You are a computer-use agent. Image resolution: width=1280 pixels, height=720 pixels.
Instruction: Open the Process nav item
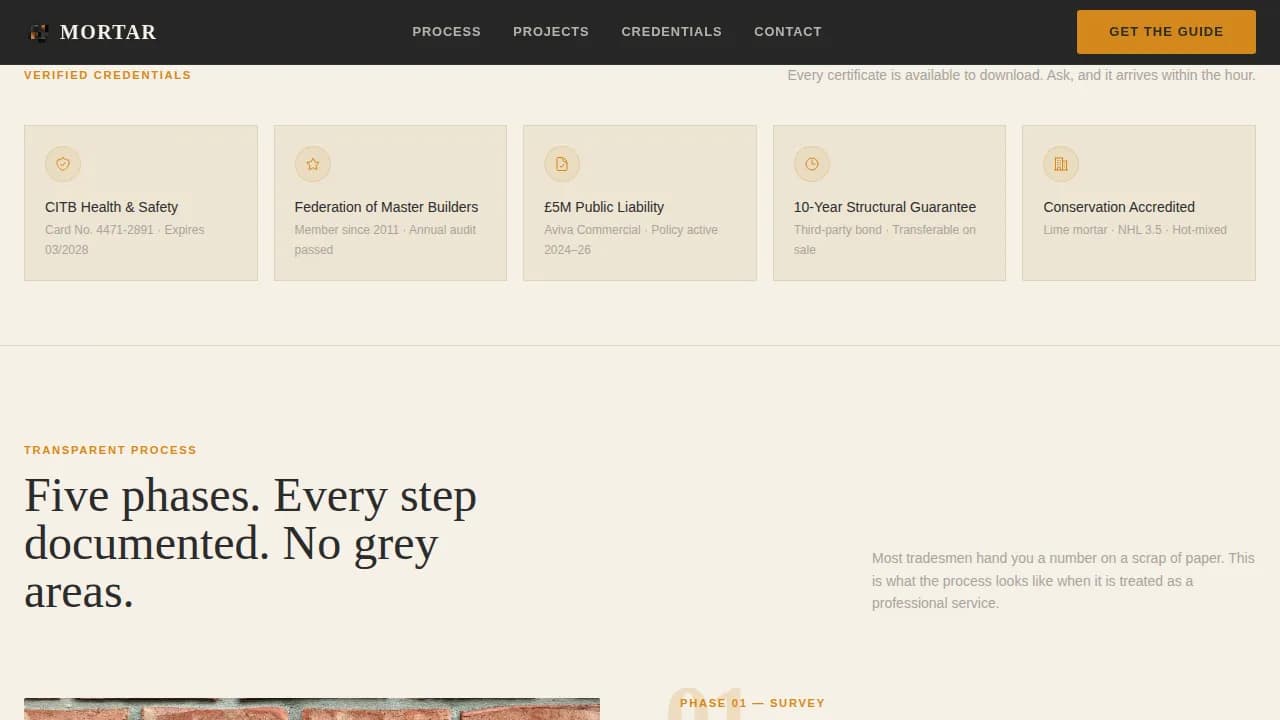coord(446,32)
